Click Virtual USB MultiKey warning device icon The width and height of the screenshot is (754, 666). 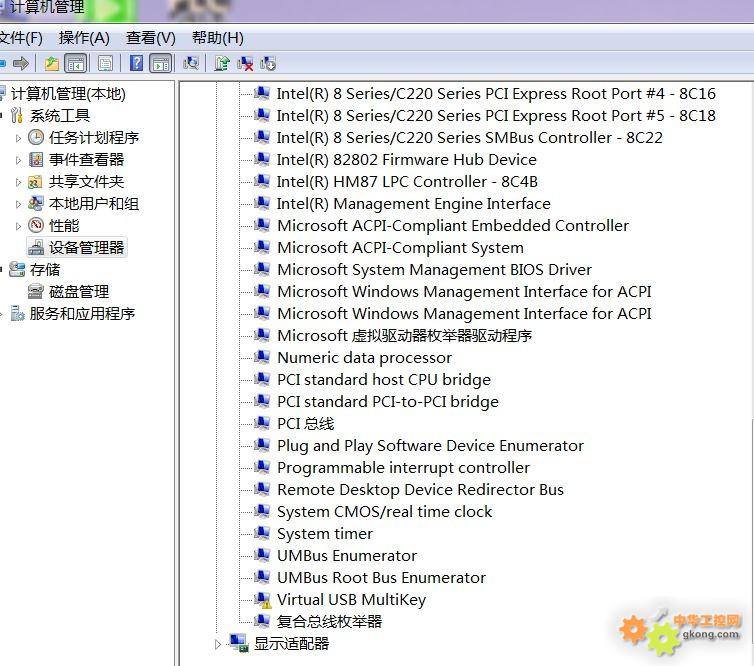[x=262, y=600]
